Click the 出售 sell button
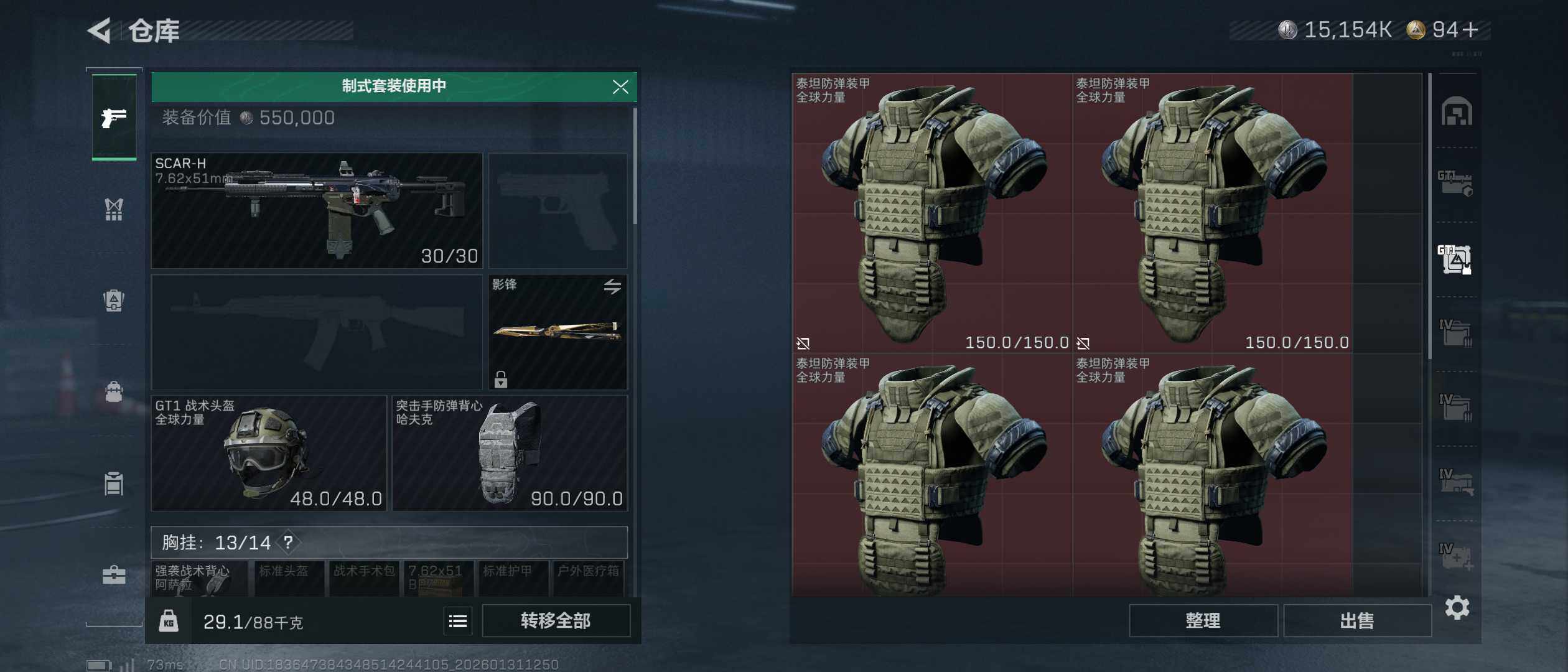1568x672 pixels. [x=1357, y=620]
